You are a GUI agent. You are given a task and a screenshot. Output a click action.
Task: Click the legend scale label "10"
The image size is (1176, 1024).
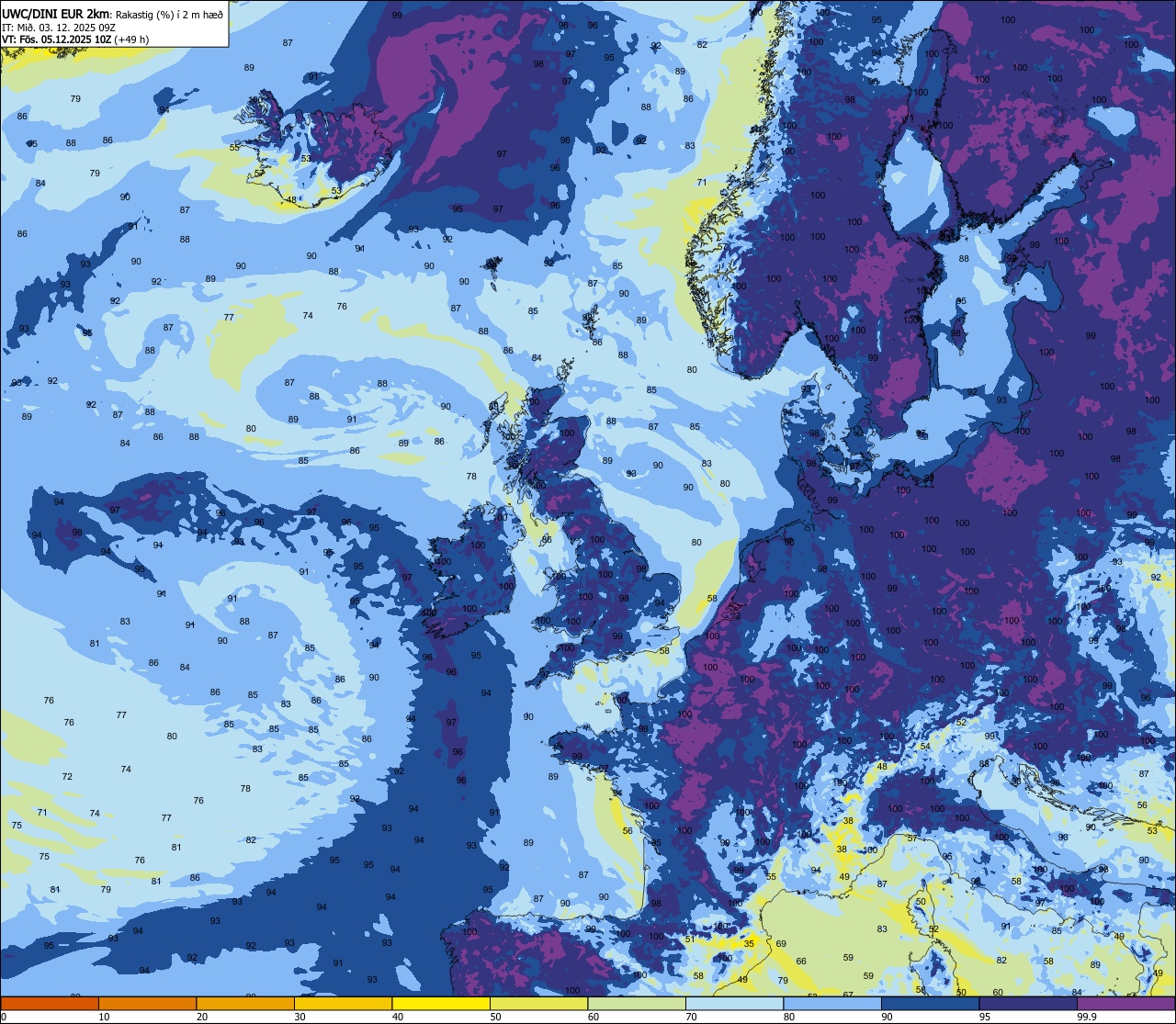tap(104, 1017)
